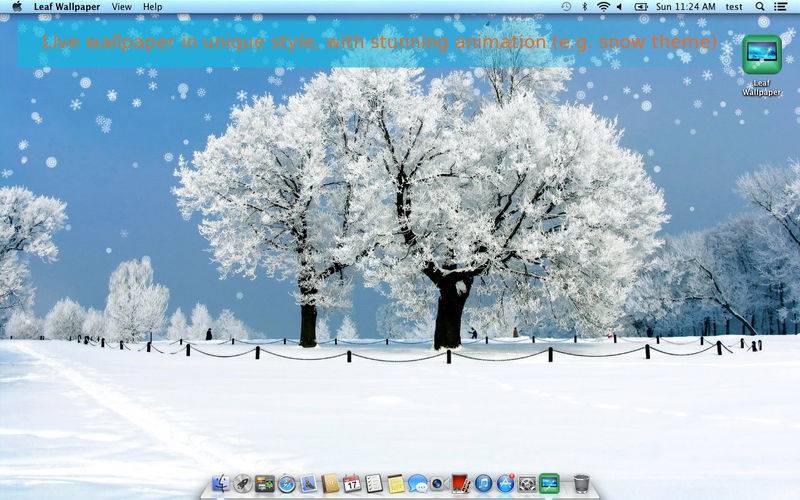Open the Mail stamp icon in Dock
The image size is (800, 500).
pos(309,483)
